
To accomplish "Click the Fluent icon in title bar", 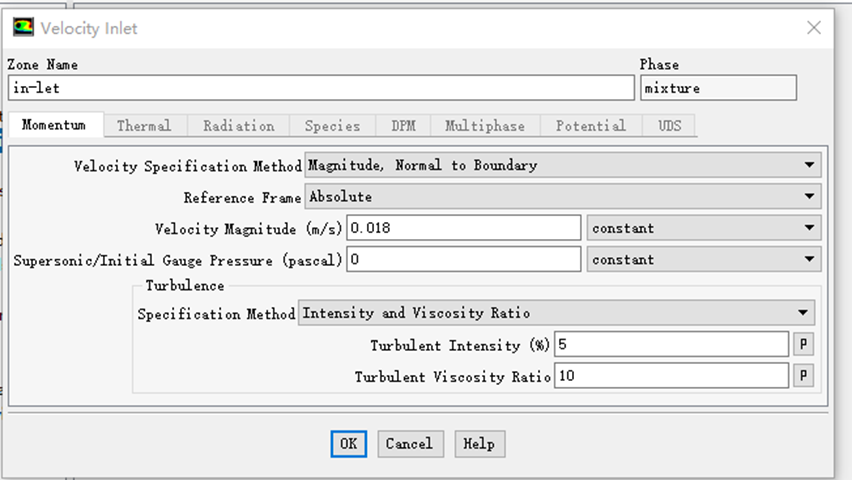I will [23, 27].
